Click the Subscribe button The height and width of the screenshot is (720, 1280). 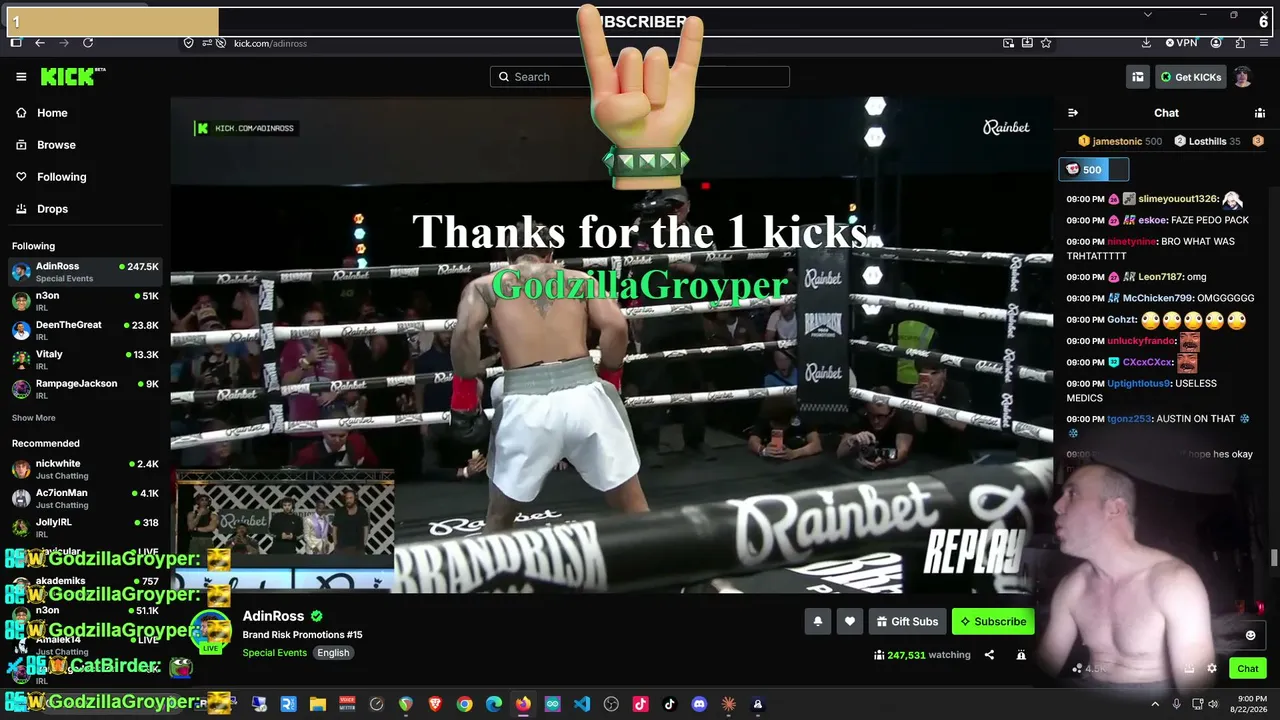(993, 622)
